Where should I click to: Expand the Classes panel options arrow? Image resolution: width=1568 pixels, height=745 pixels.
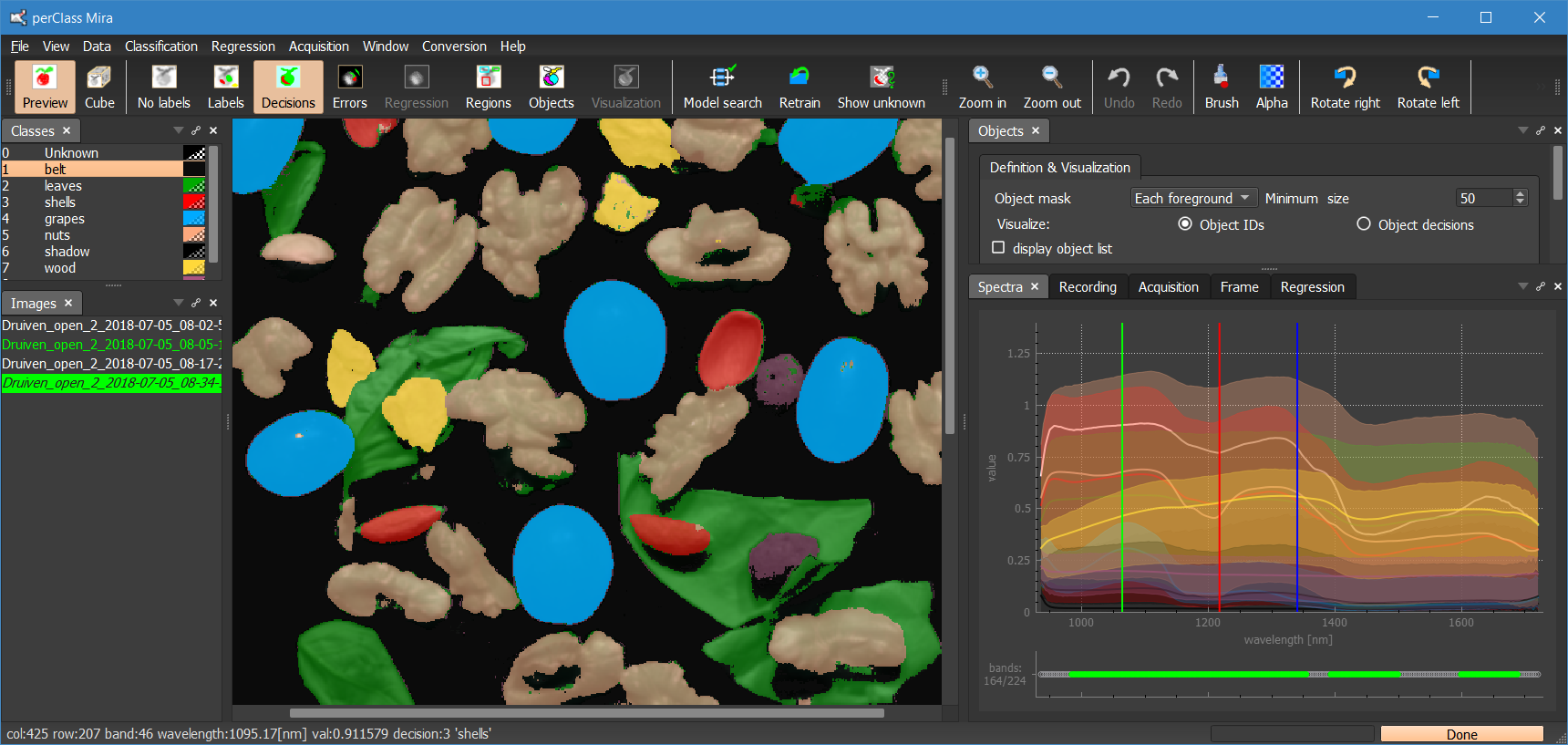179,130
